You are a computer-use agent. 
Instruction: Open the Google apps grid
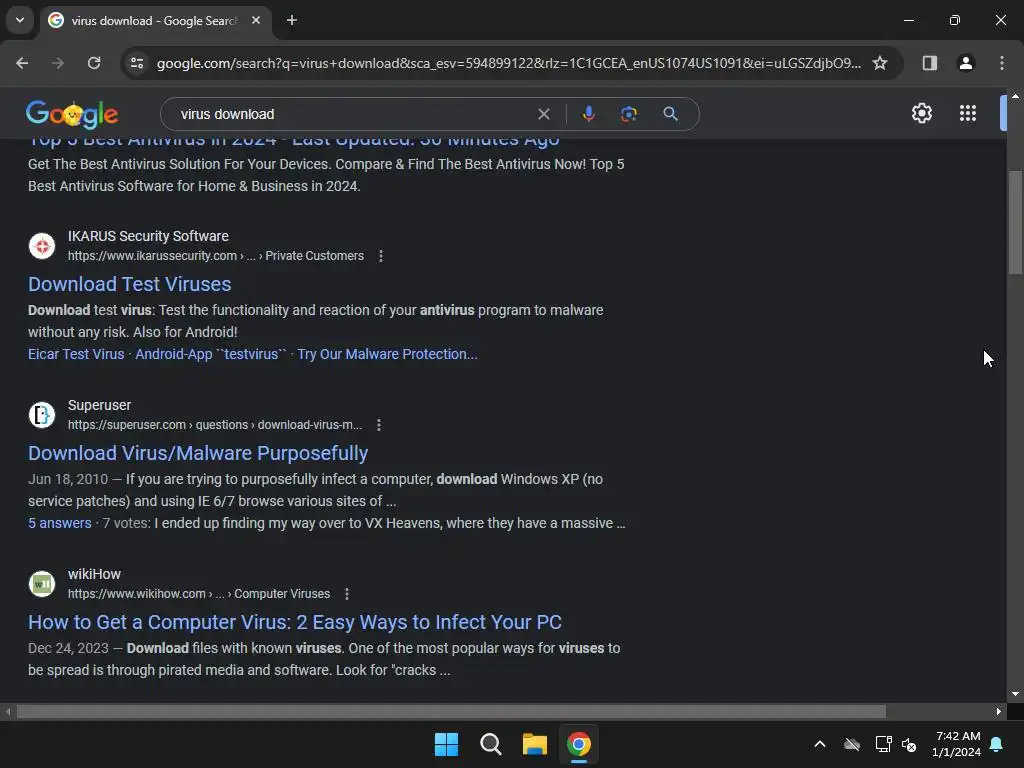click(968, 114)
